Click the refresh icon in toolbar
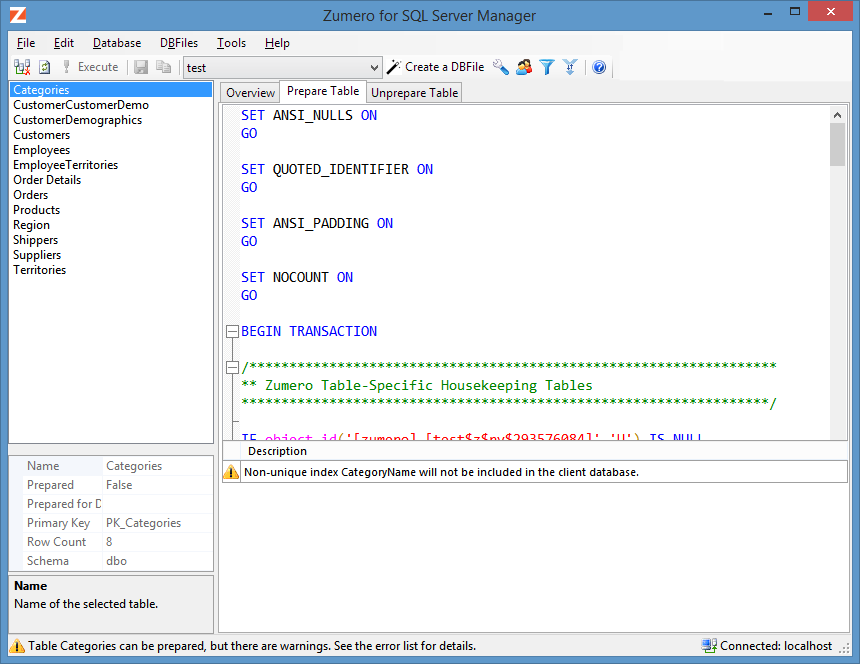 (44, 67)
